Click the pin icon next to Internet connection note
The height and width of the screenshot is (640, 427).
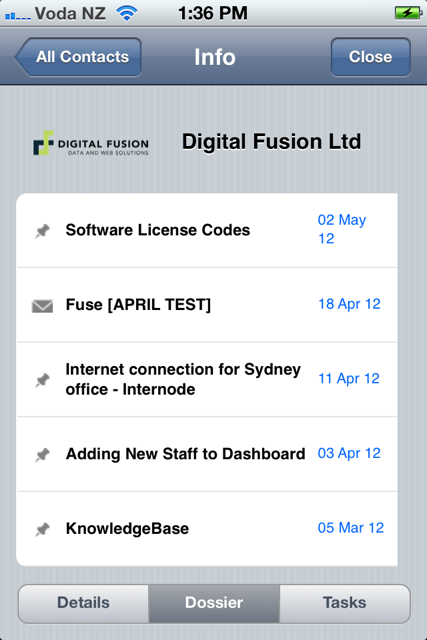(42, 380)
